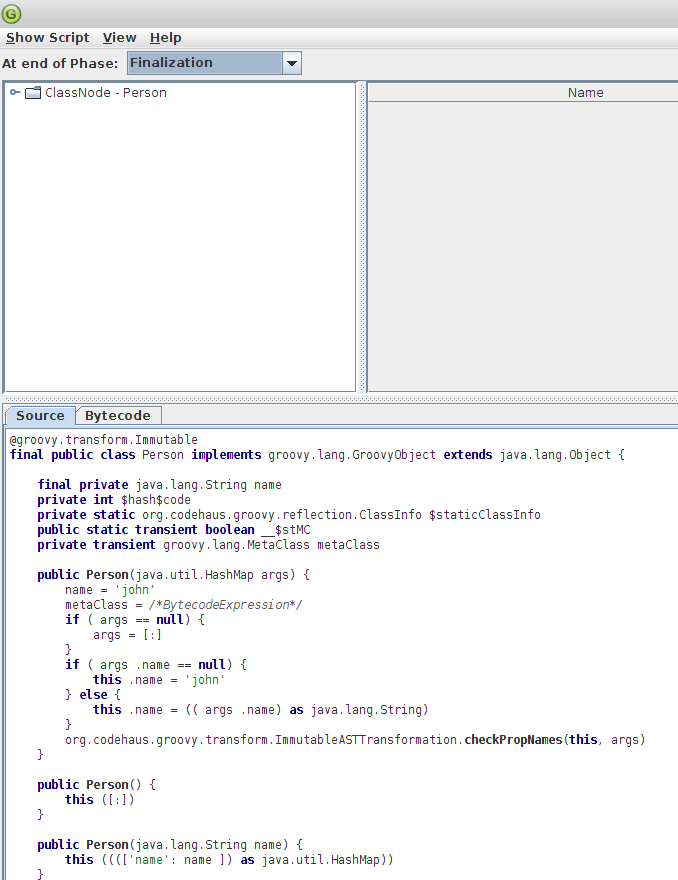The height and width of the screenshot is (880, 678).
Task: Click 'groovy.lang.MetaClass metaClass' field line
Action: (x=208, y=545)
